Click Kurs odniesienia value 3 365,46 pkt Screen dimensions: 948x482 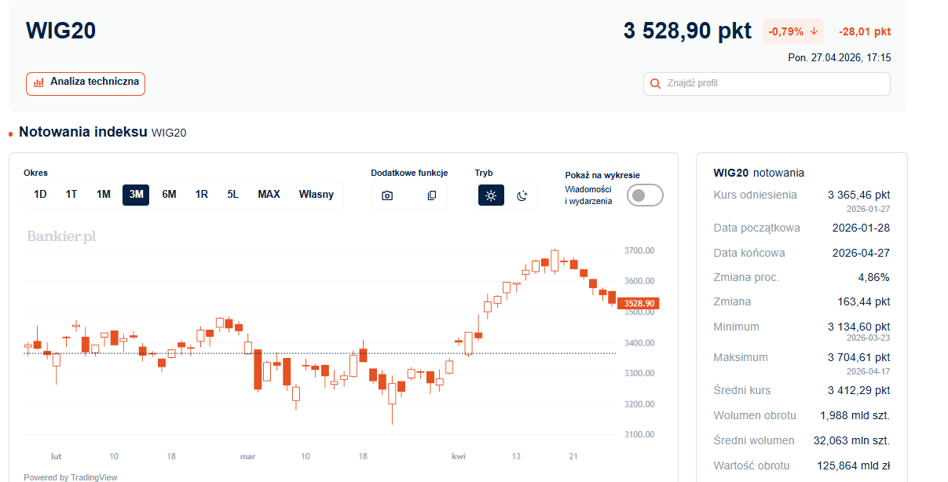tap(859, 195)
